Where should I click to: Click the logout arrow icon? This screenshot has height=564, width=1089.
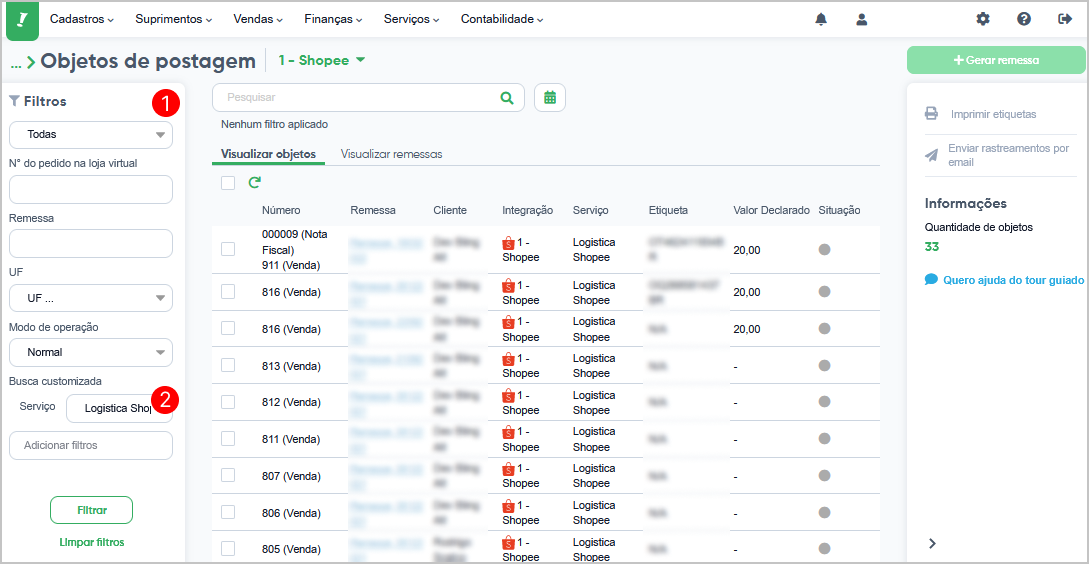point(1065,19)
